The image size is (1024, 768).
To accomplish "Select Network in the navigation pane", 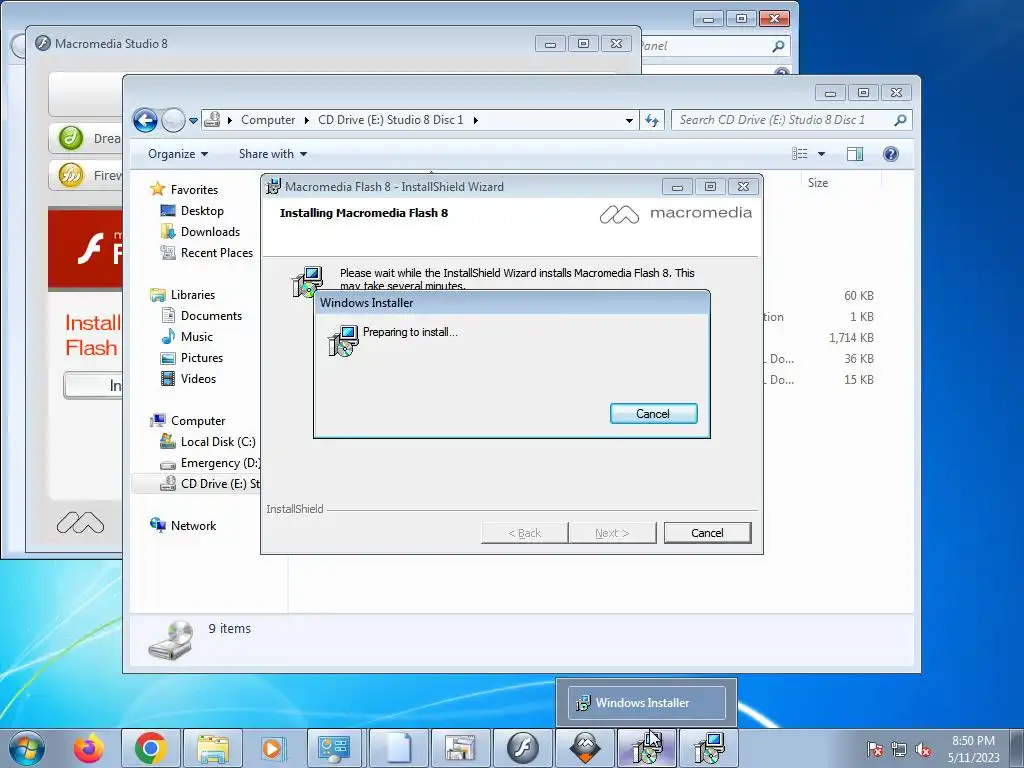I will pos(193,526).
